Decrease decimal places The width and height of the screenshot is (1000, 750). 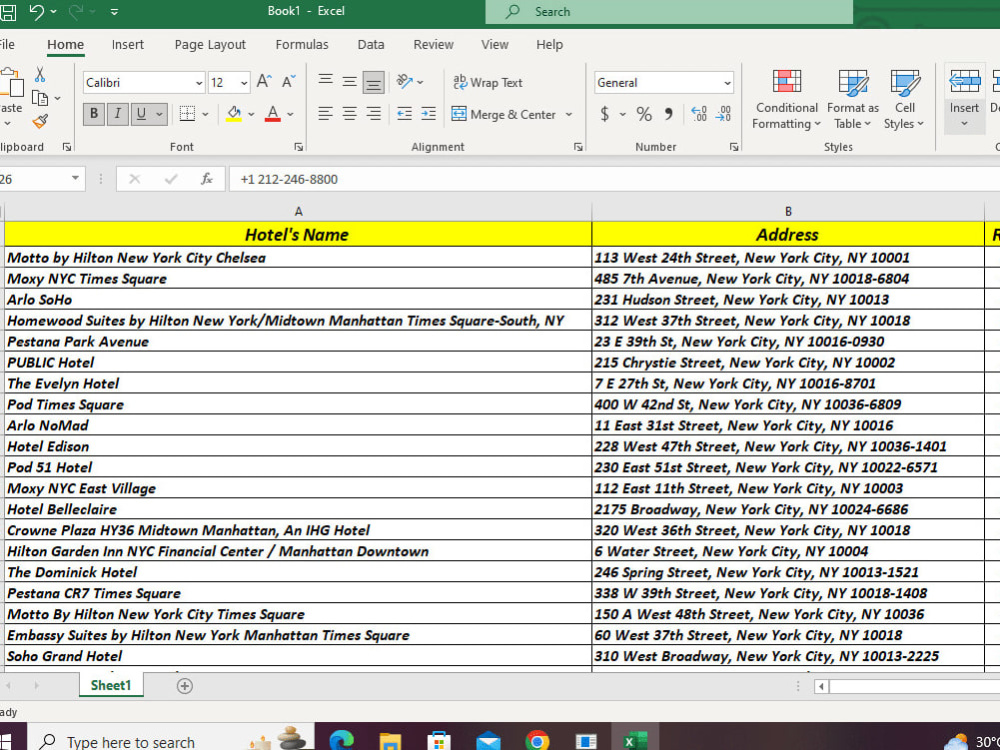(x=723, y=114)
